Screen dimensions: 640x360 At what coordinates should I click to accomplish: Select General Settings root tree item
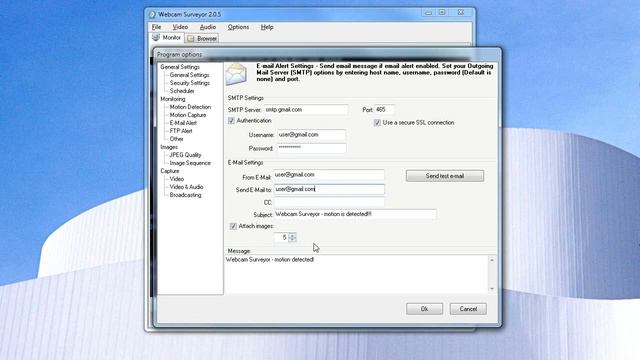coord(180,67)
